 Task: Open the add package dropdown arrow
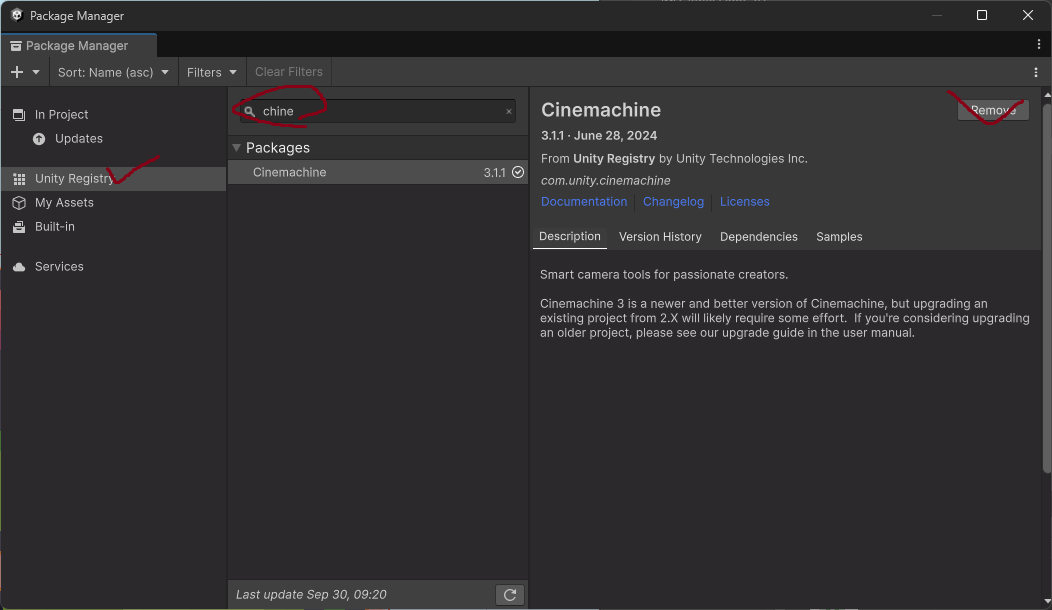tap(36, 72)
